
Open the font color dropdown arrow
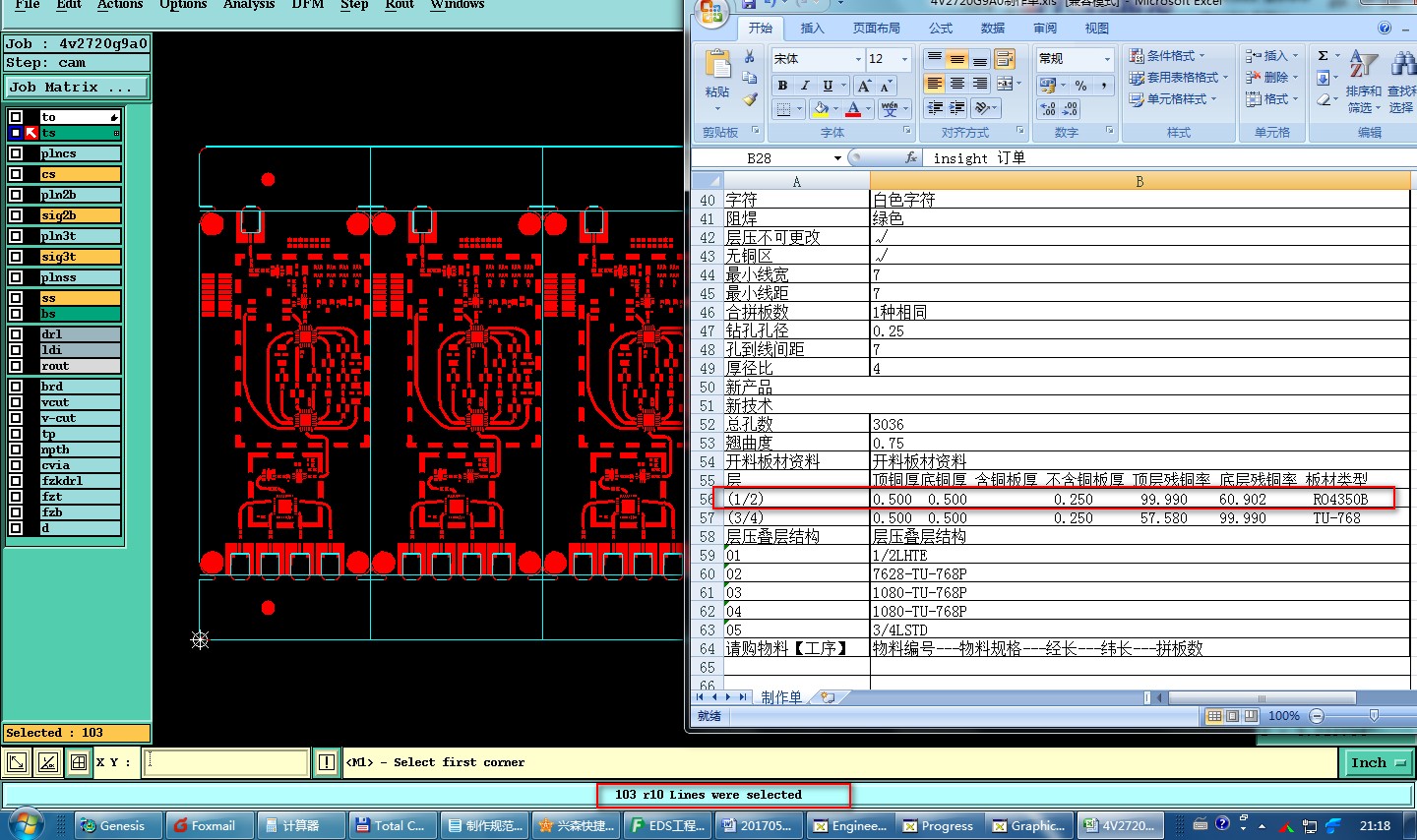[869, 109]
